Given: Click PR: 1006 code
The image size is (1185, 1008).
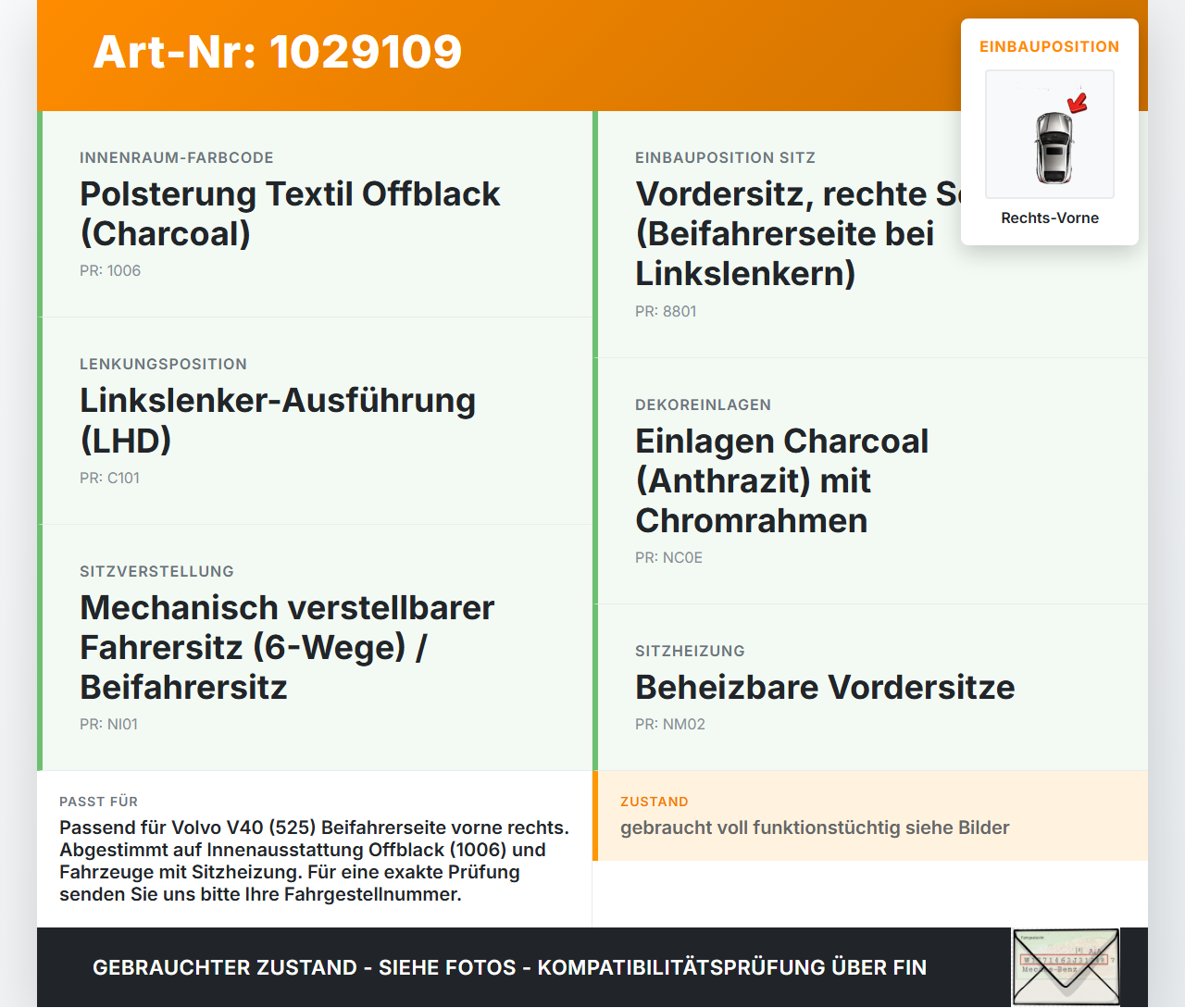Looking at the screenshot, I should pyautogui.click(x=110, y=271).
